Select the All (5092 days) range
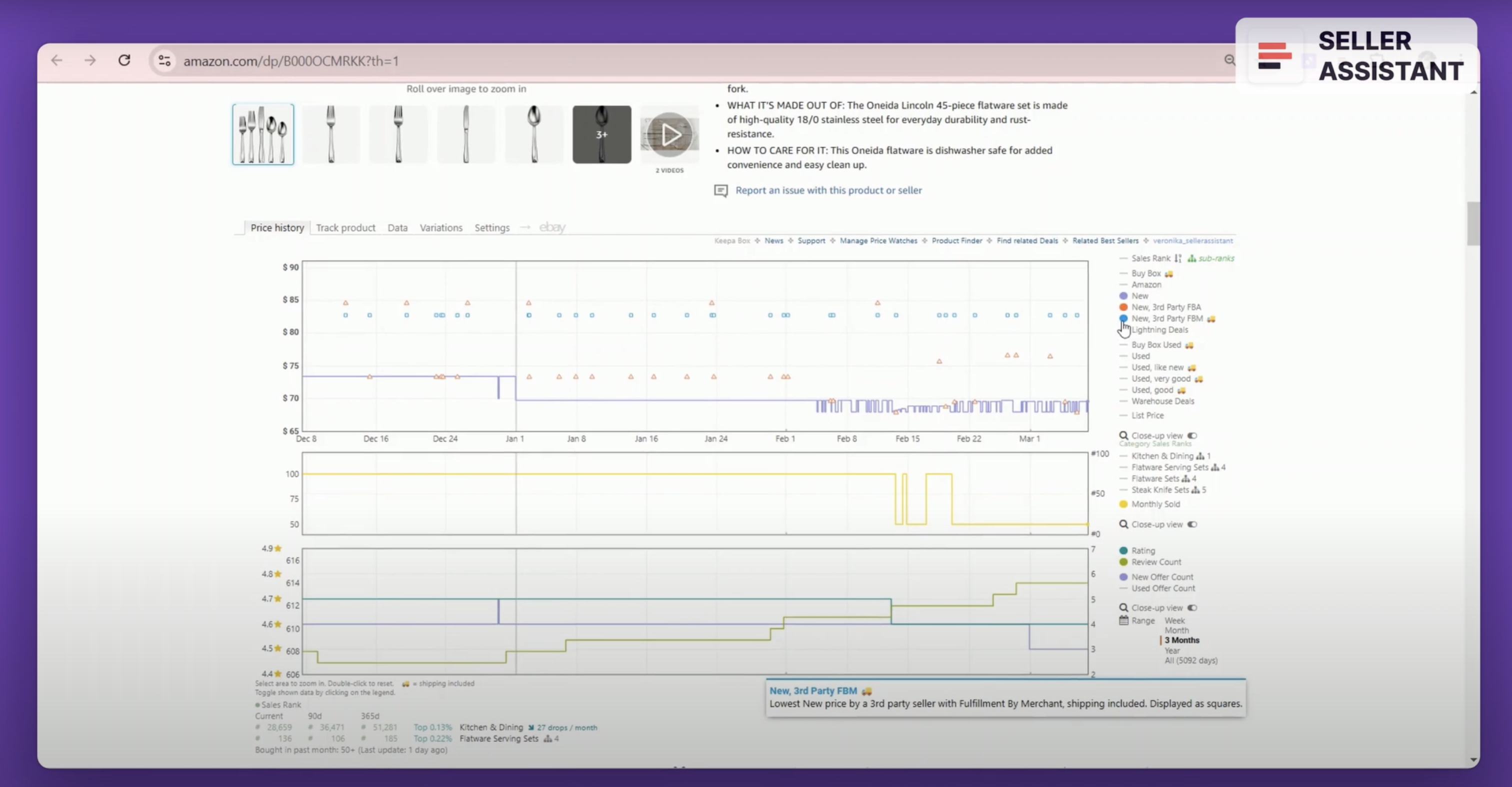The width and height of the screenshot is (1512, 787). [1190, 660]
